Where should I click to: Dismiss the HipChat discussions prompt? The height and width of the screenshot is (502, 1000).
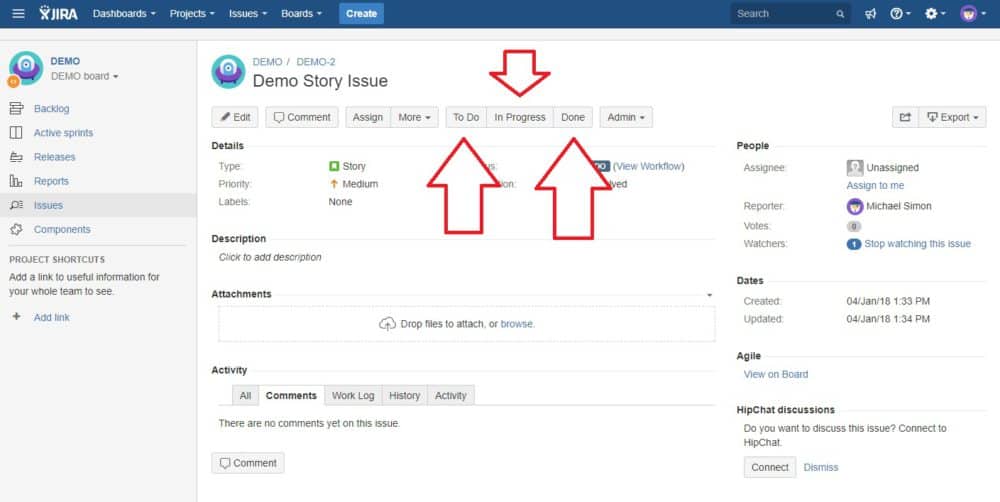(x=821, y=468)
